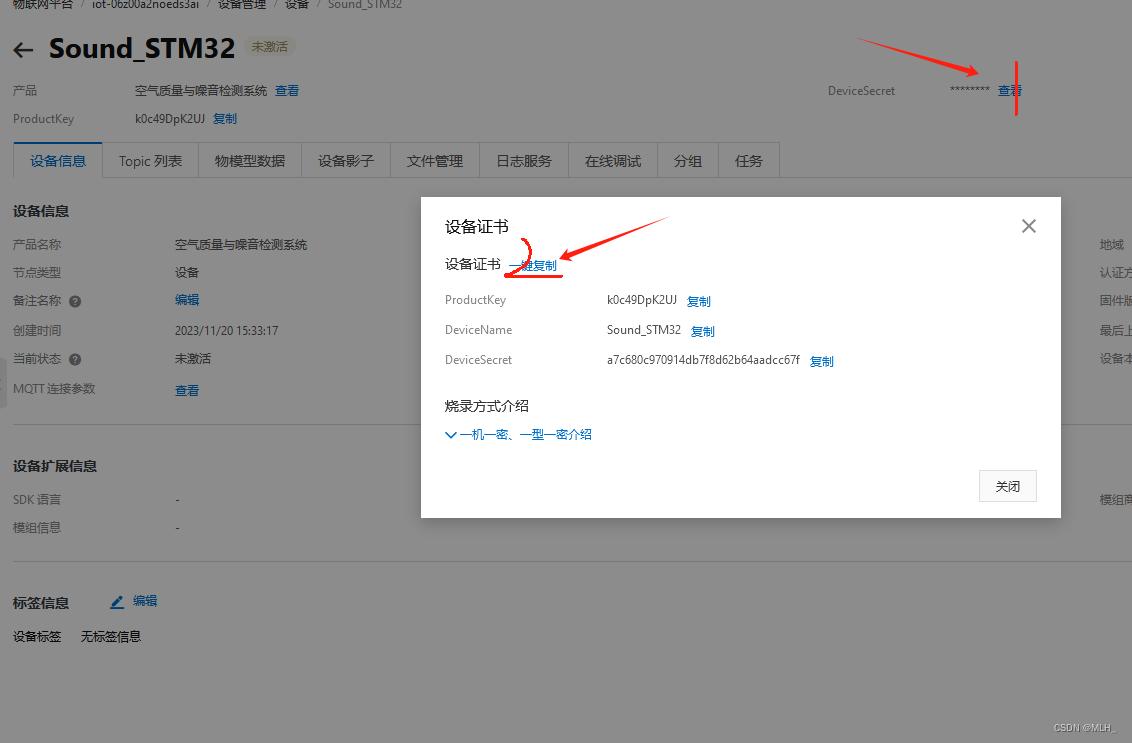Open the 任务 tab
This screenshot has height=743, width=1132.
pyautogui.click(x=749, y=161)
